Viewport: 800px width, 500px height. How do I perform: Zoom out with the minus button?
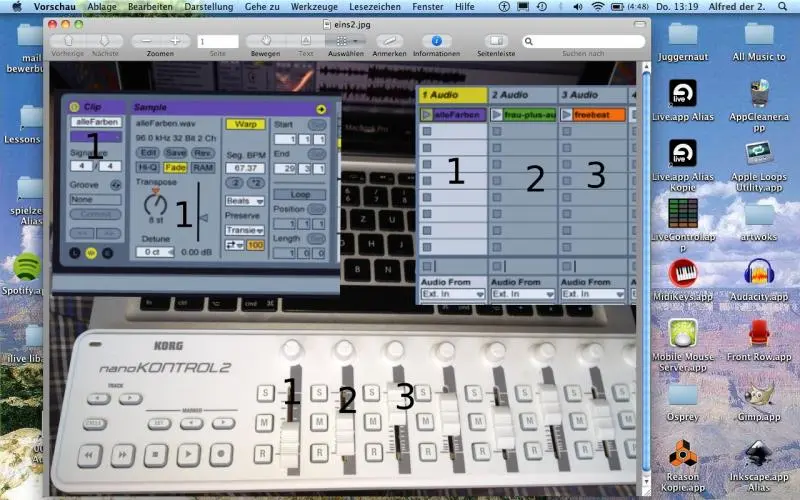tap(145, 41)
